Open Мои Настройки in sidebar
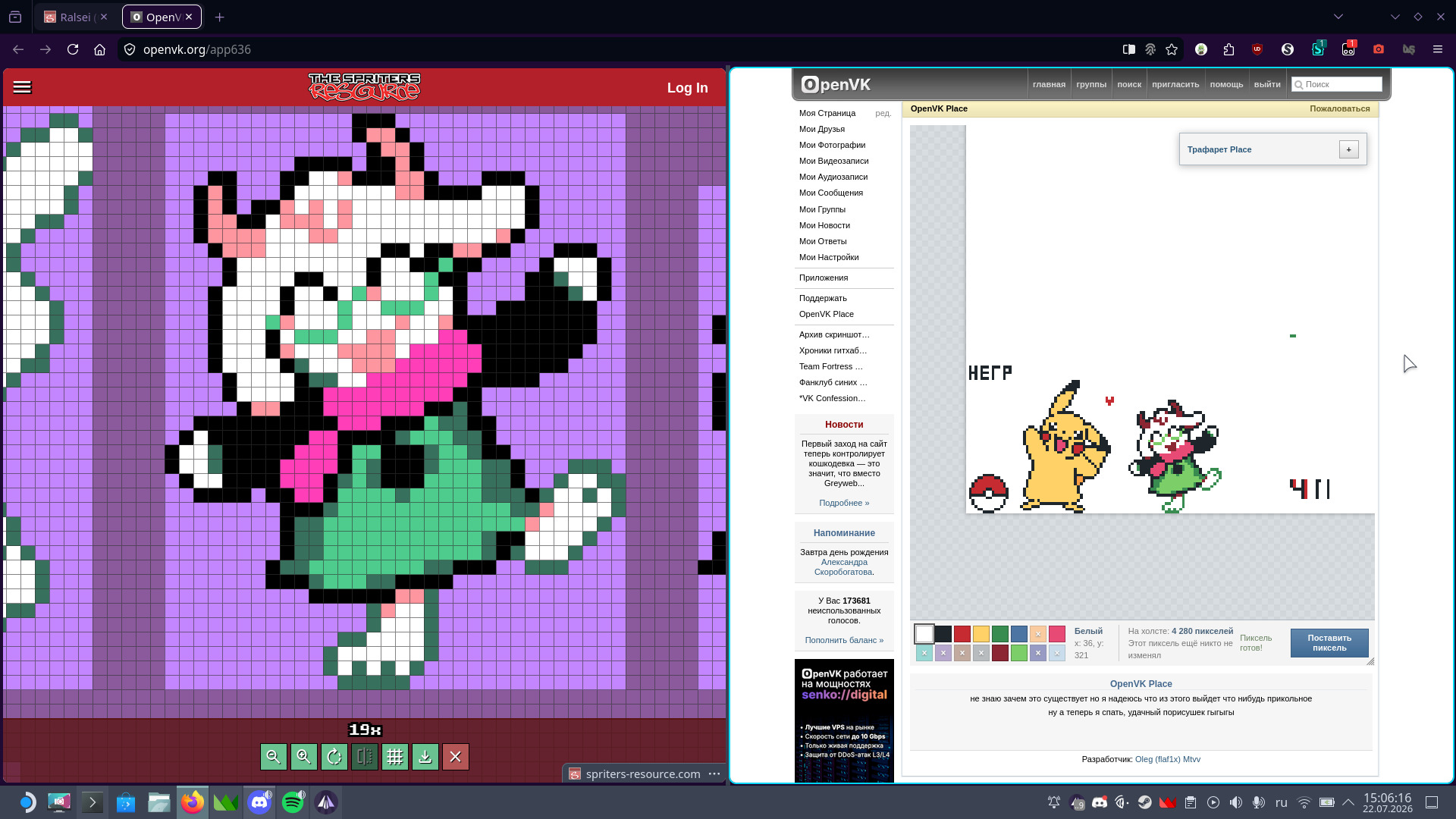1456x819 pixels. click(829, 257)
